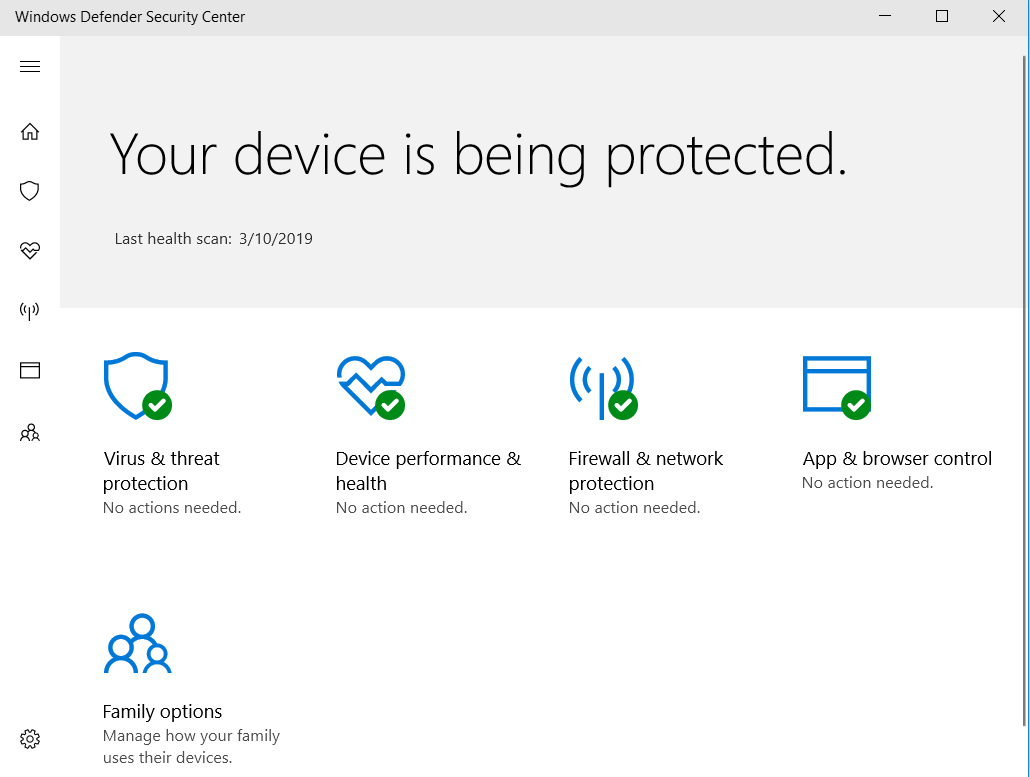The image size is (1030, 777).
Task: Minimize the Windows Defender Security Center window
Action: point(885,16)
